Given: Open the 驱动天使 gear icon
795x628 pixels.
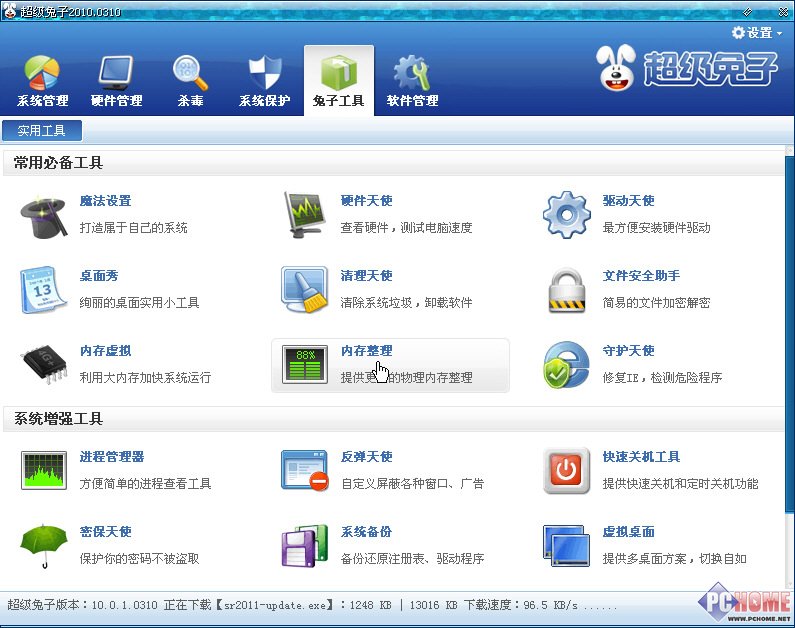Looking at the screenshot, I should click(566, 215).
